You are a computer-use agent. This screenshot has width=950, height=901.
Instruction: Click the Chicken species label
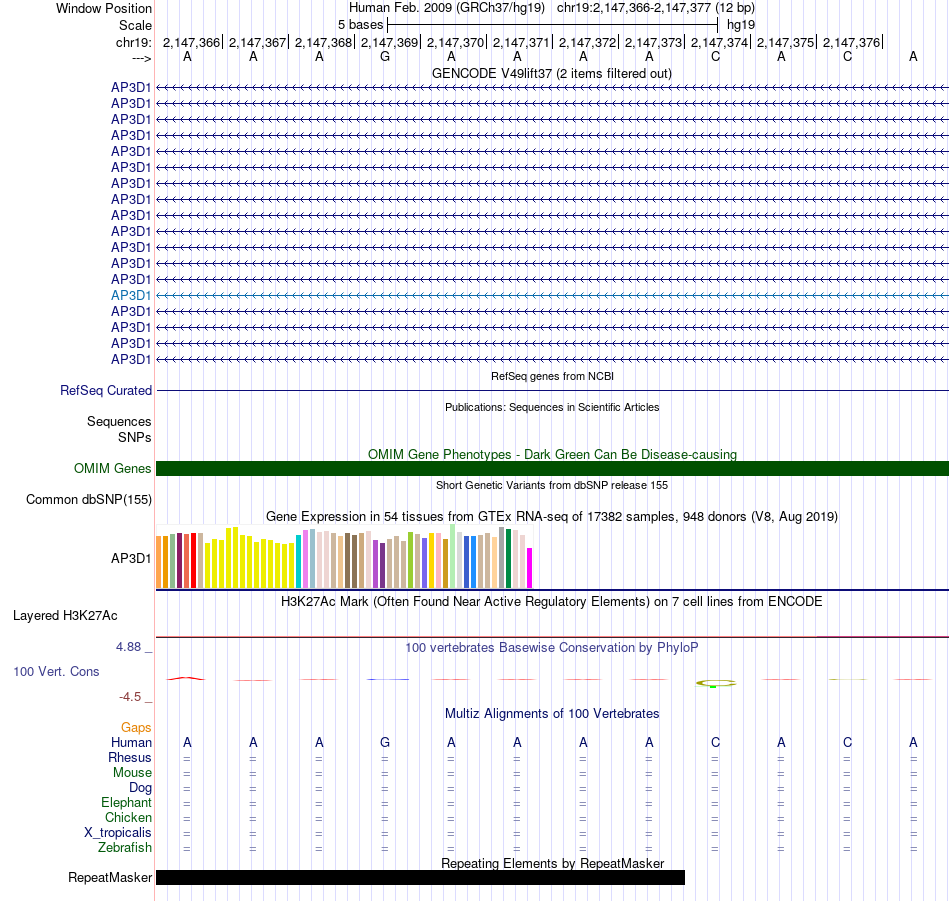point(128,817)
